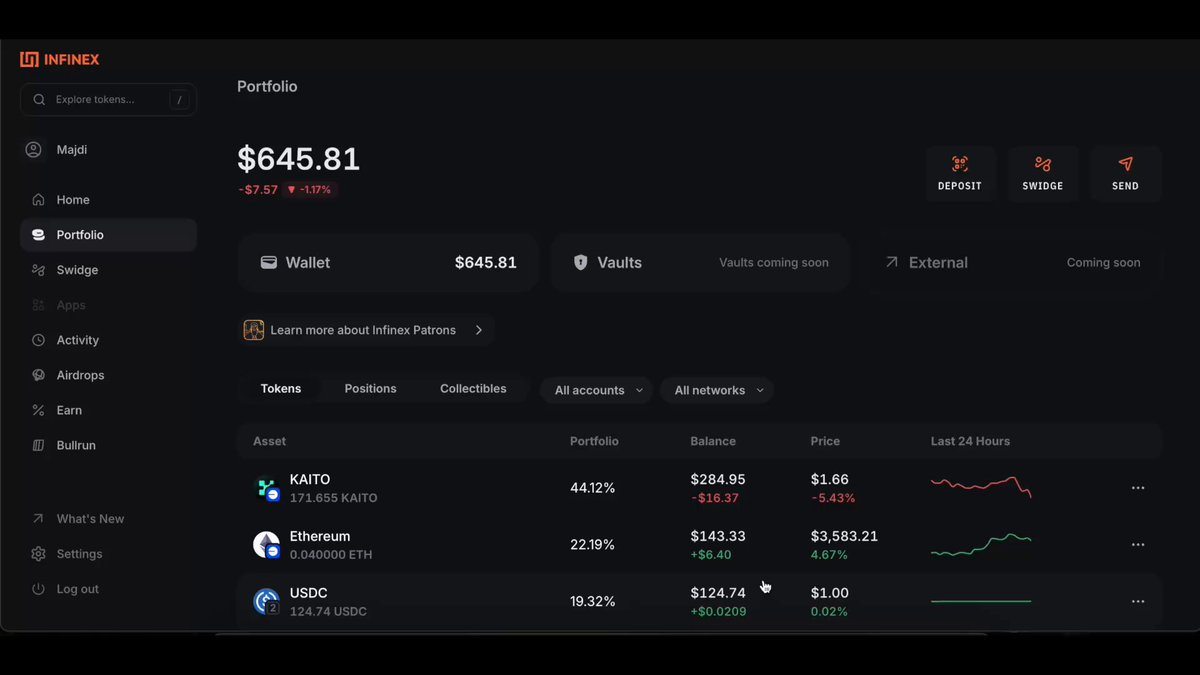The height and width of the screenshot is (675, 1200).
Task: Click the Home house icon
Action: coord(38,200)
